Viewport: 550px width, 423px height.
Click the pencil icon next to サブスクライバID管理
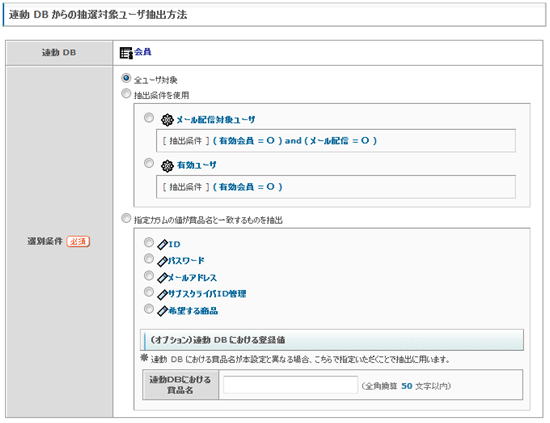tap(162, 294)
